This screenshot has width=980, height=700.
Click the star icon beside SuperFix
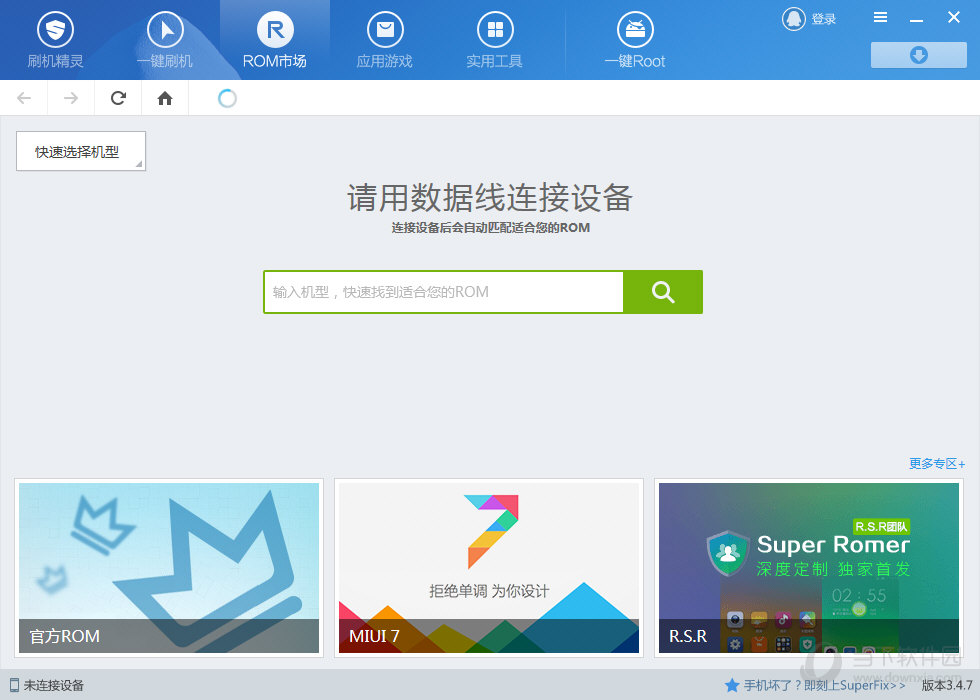[732, 686]
